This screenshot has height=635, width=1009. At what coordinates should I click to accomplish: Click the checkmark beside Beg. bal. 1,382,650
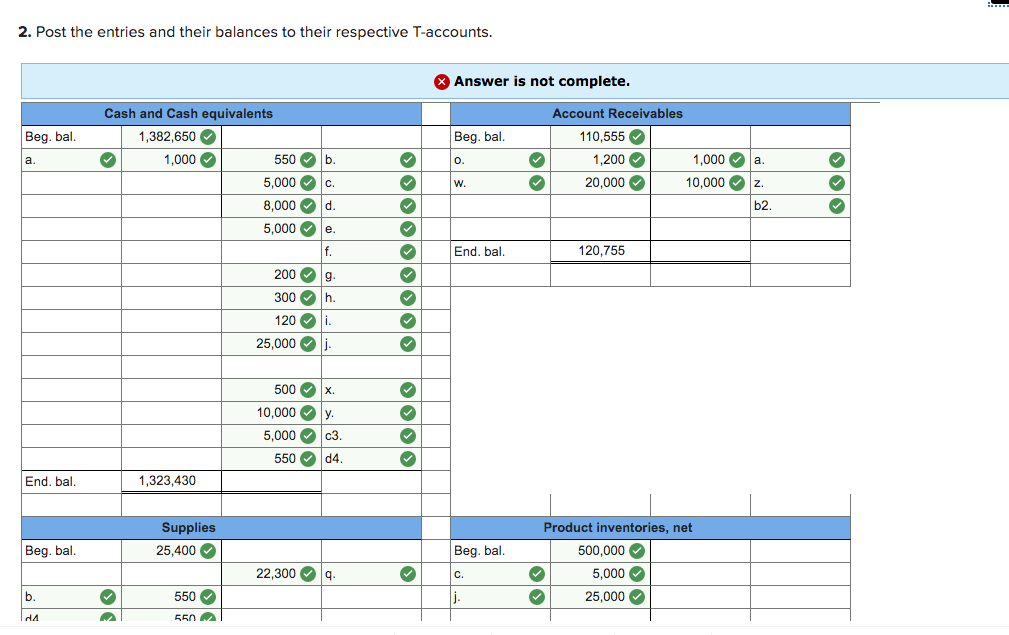pos(209,137)
